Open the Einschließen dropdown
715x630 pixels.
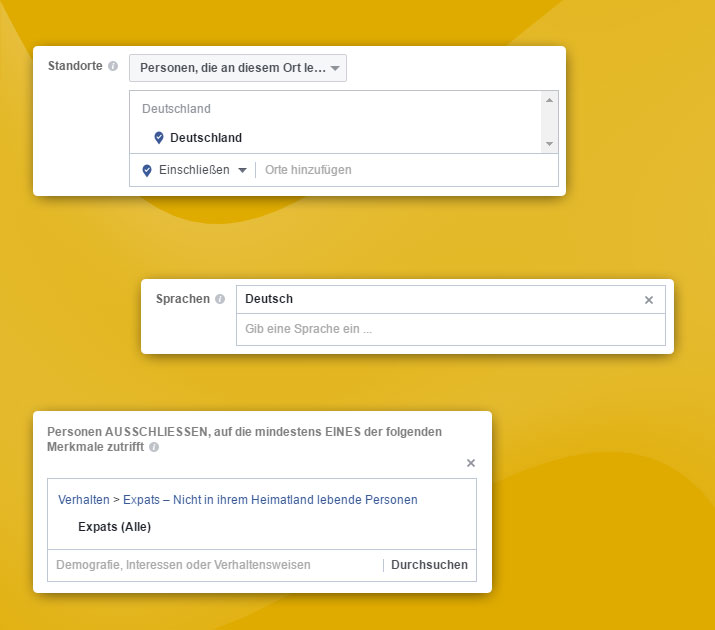coord(202,170)
